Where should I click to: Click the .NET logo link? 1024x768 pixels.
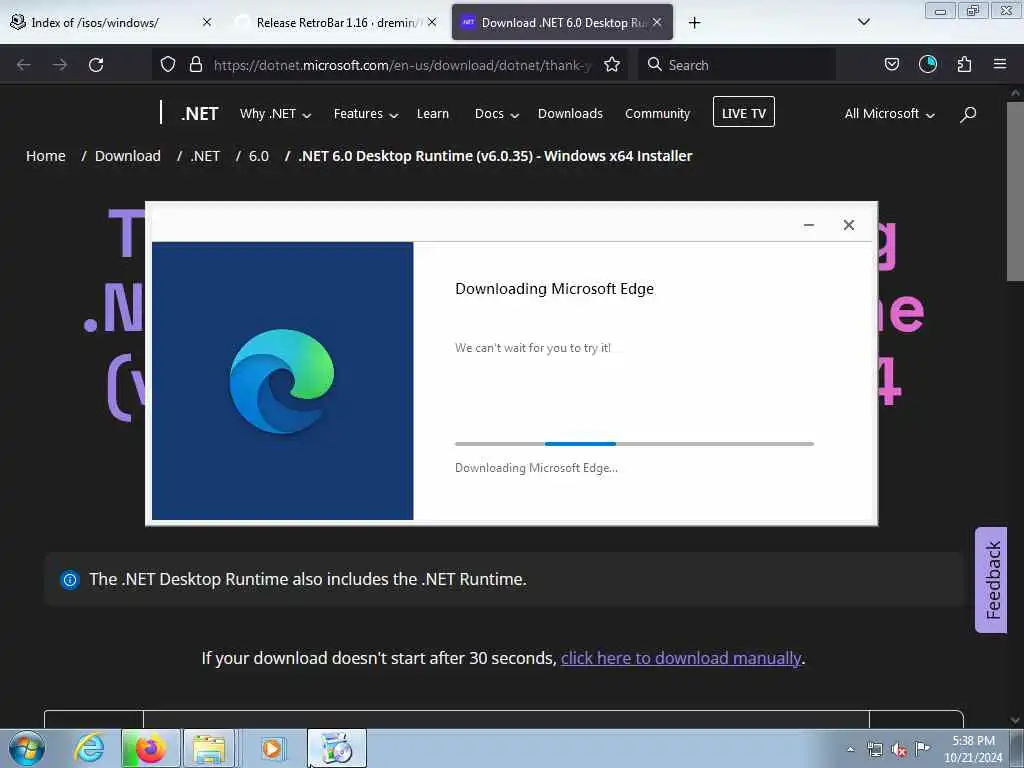pyautogui.click(x=199, y=114)
